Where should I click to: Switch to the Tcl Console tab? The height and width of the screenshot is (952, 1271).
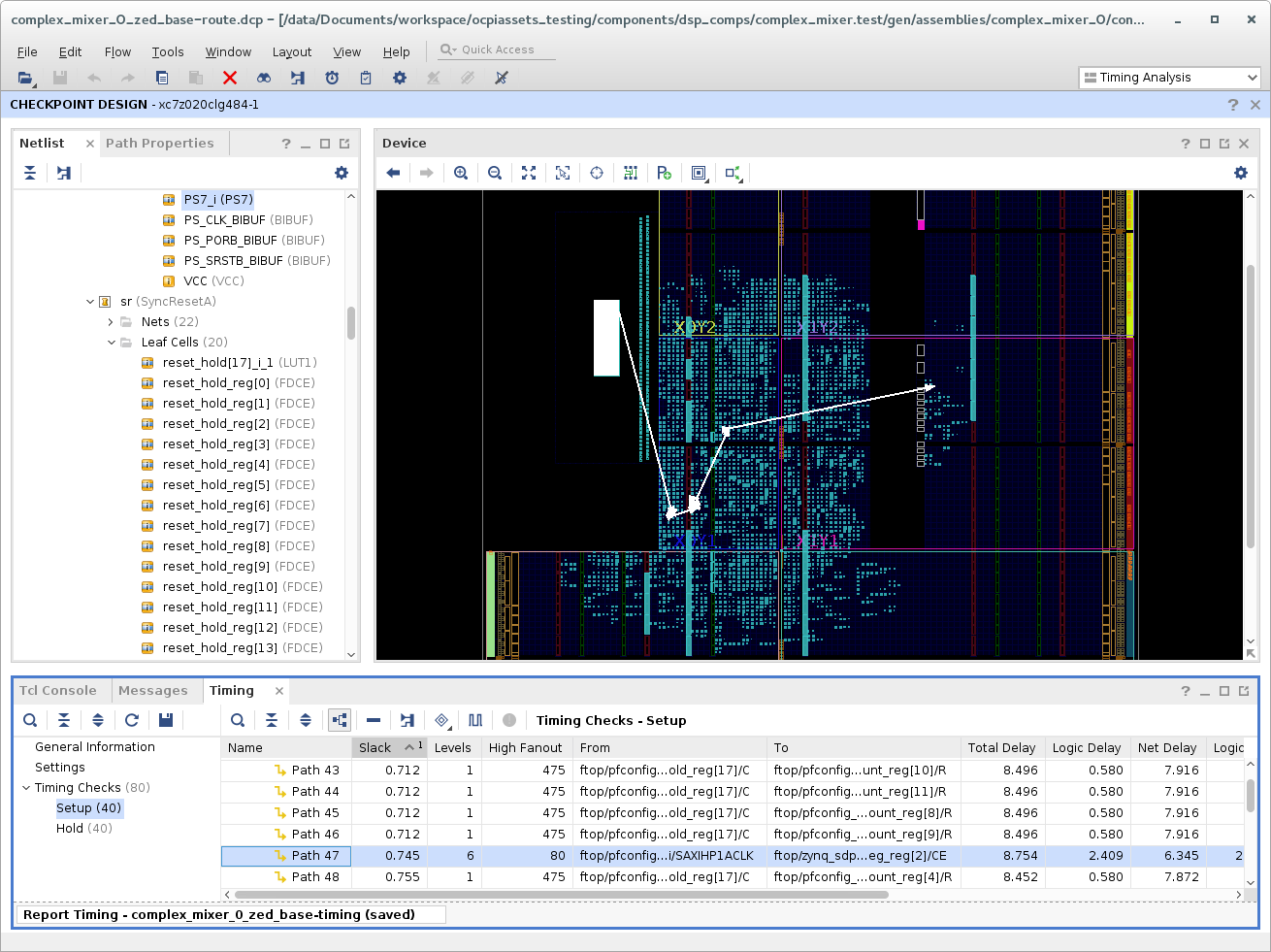pos(58,691)
